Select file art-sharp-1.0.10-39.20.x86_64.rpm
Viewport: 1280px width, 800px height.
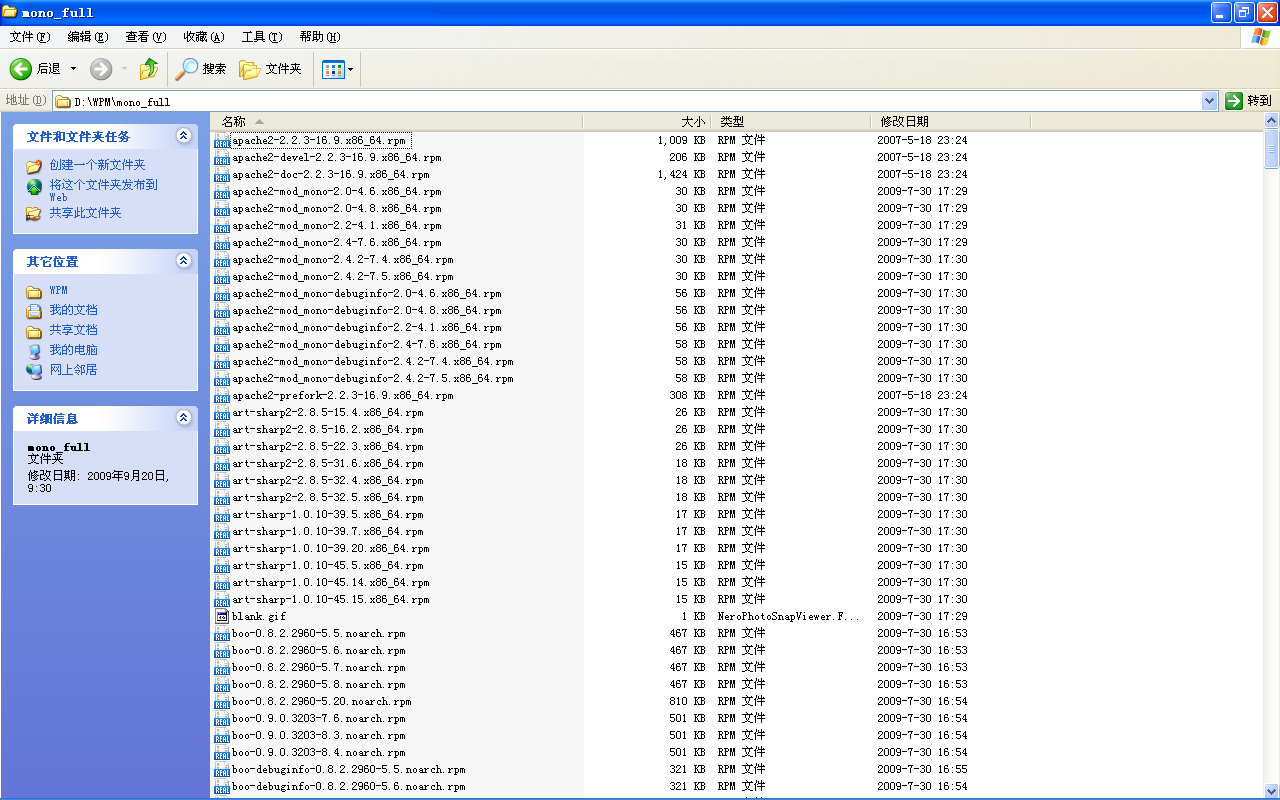point(330,549)
